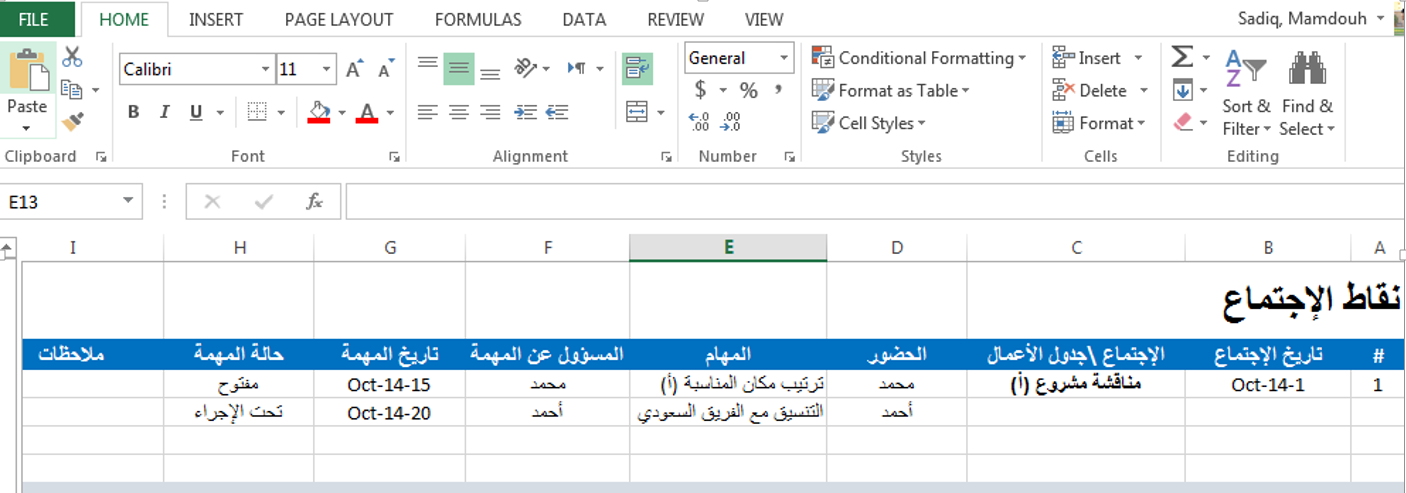
Task: Toggle Italic formatting
Action: pos(164,112)
